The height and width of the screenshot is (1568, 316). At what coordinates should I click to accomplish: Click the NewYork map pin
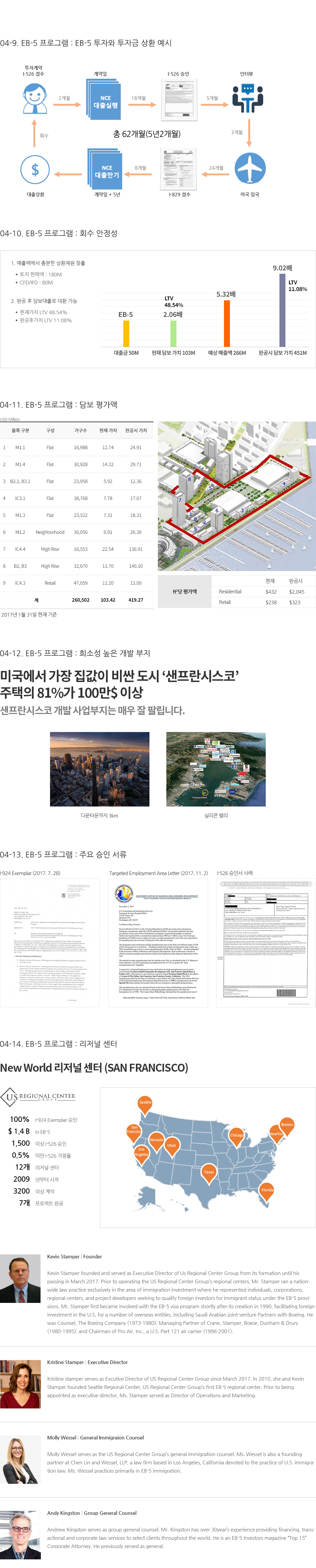click(x=276, y=1136)
